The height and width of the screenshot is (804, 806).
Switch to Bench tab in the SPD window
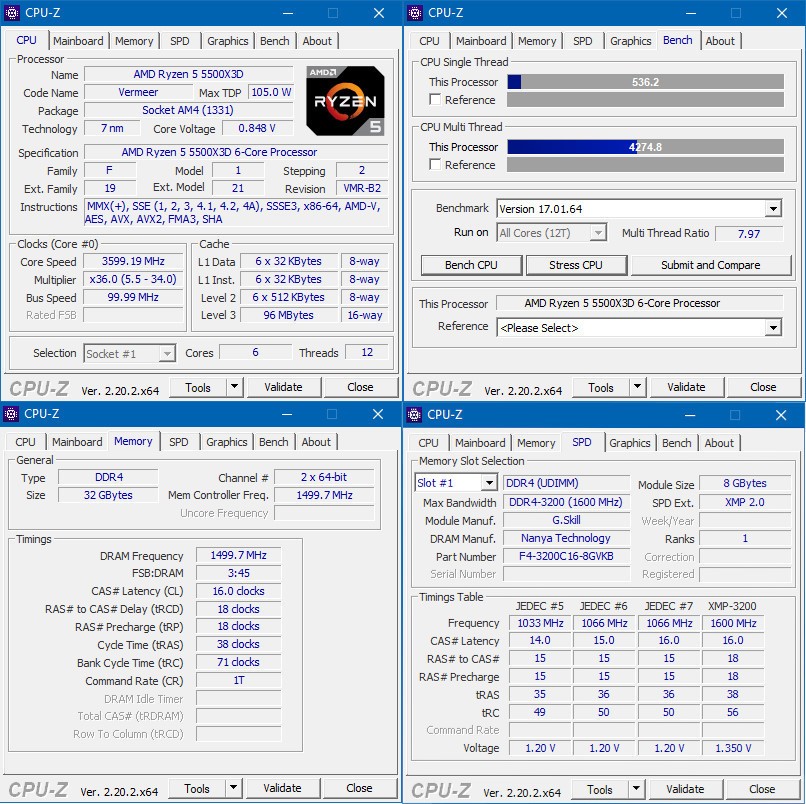point(676,443)
